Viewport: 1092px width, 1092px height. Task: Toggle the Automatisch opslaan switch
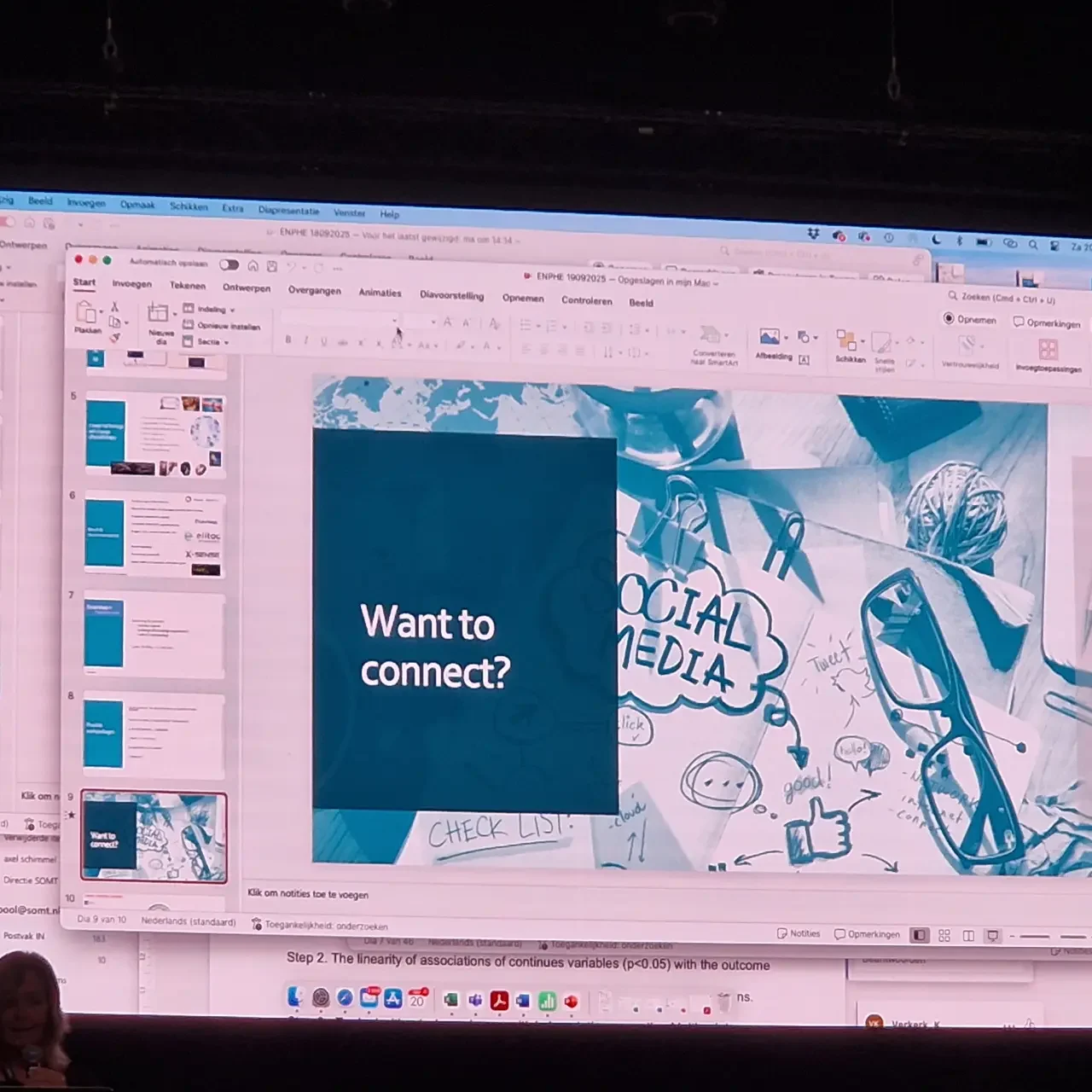pos(229,264)
